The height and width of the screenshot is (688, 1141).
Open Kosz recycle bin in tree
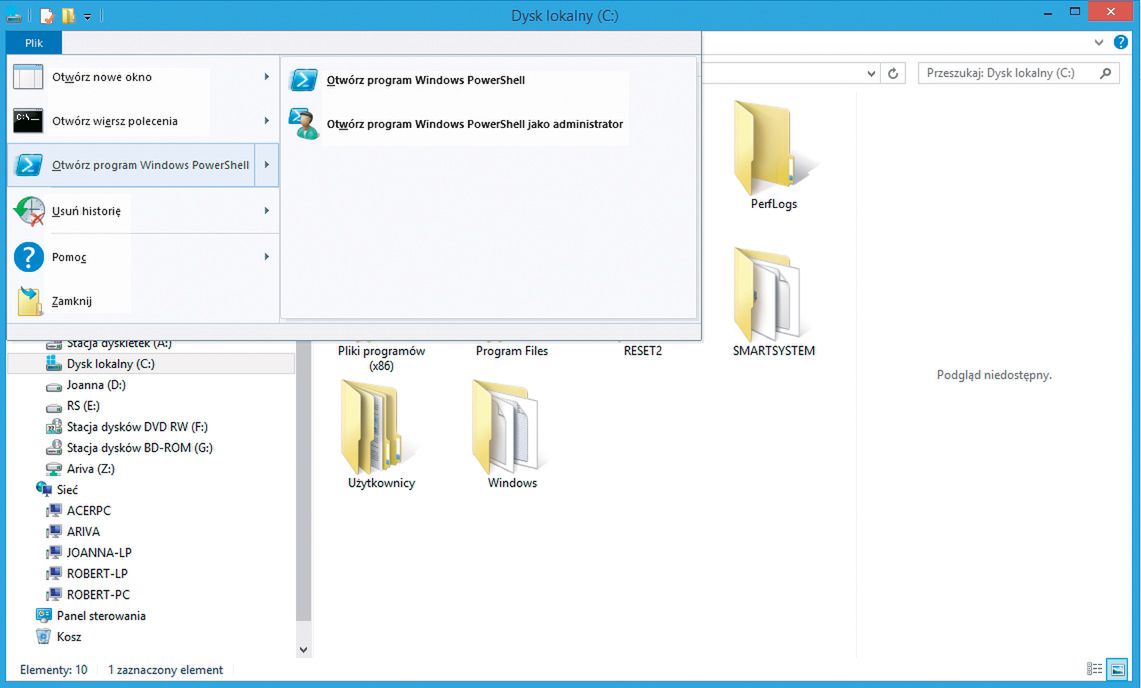click(68, 637)
